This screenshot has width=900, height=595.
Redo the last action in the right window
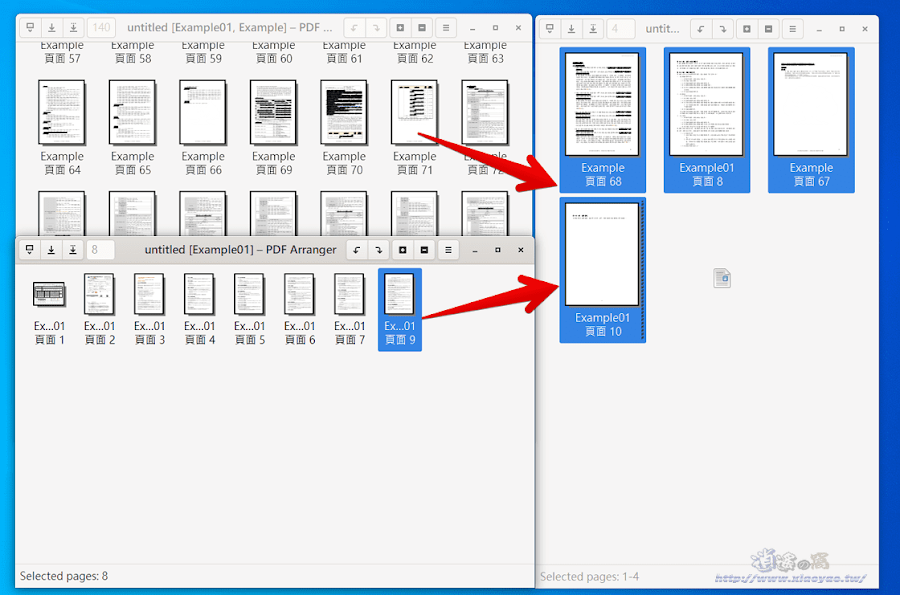[723, 29]
